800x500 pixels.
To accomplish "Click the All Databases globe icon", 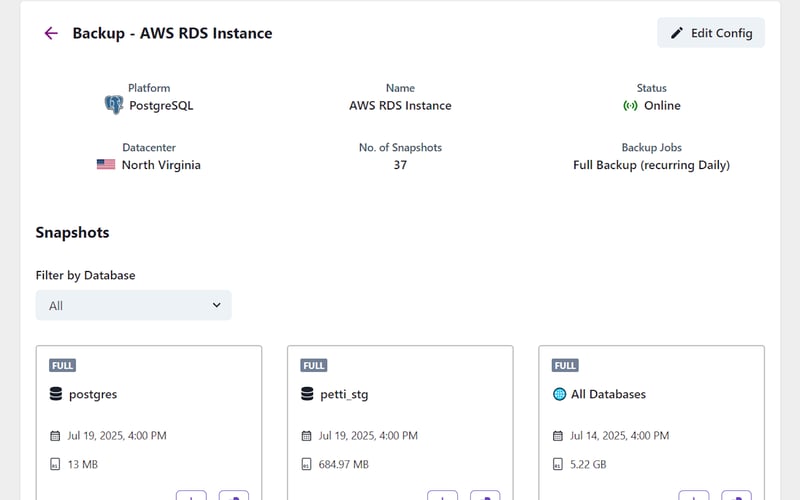I will click(x=559, y=394).
